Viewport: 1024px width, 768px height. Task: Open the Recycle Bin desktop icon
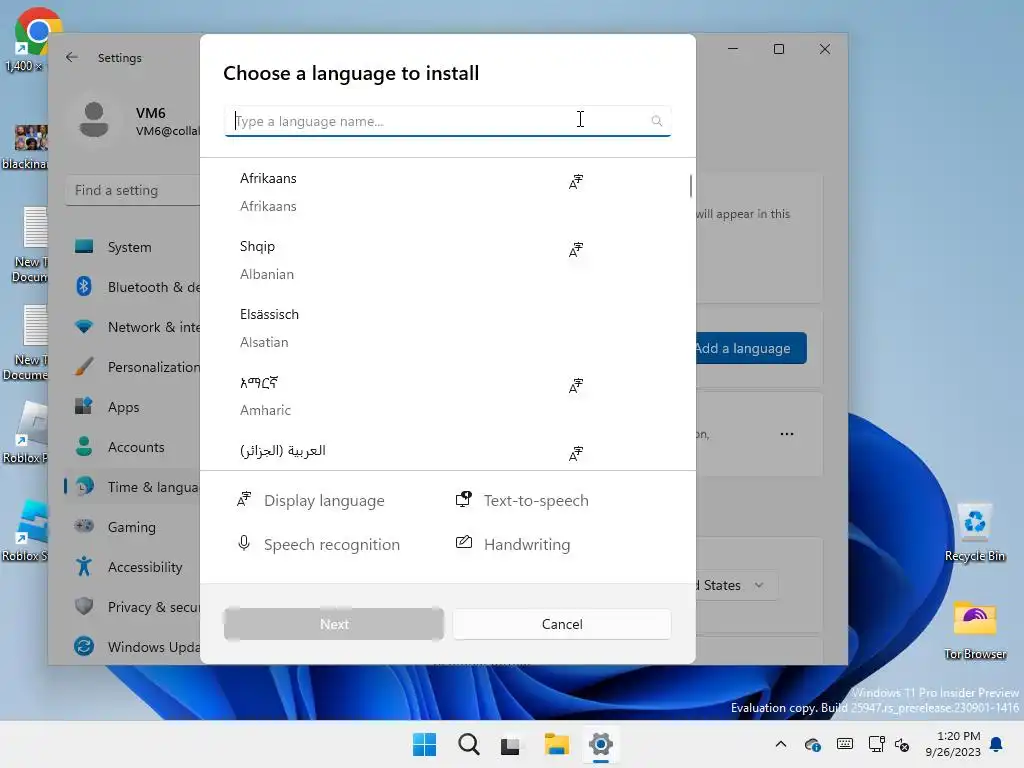click(x=974, y=532)
